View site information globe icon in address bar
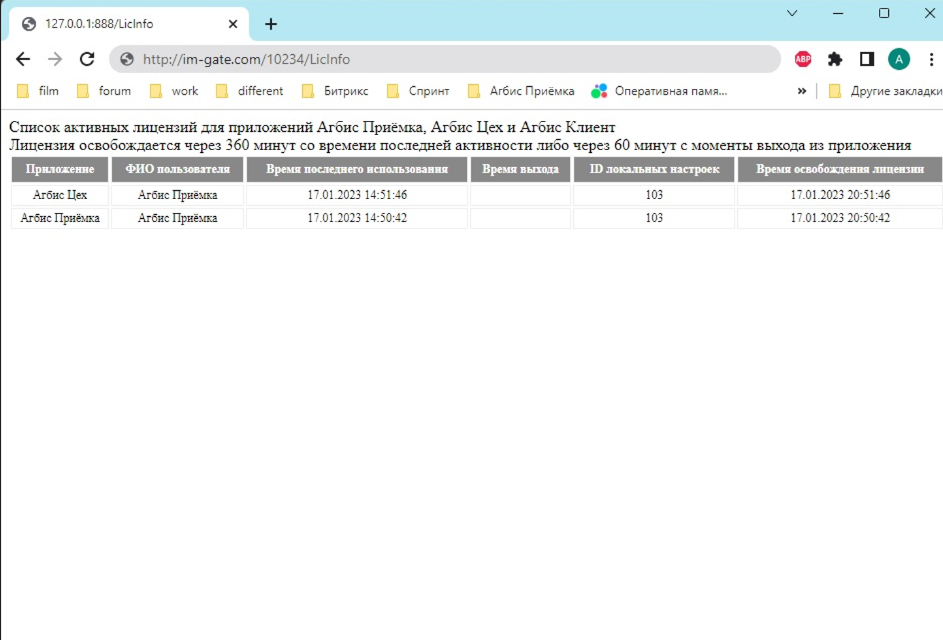 [127, 59]
